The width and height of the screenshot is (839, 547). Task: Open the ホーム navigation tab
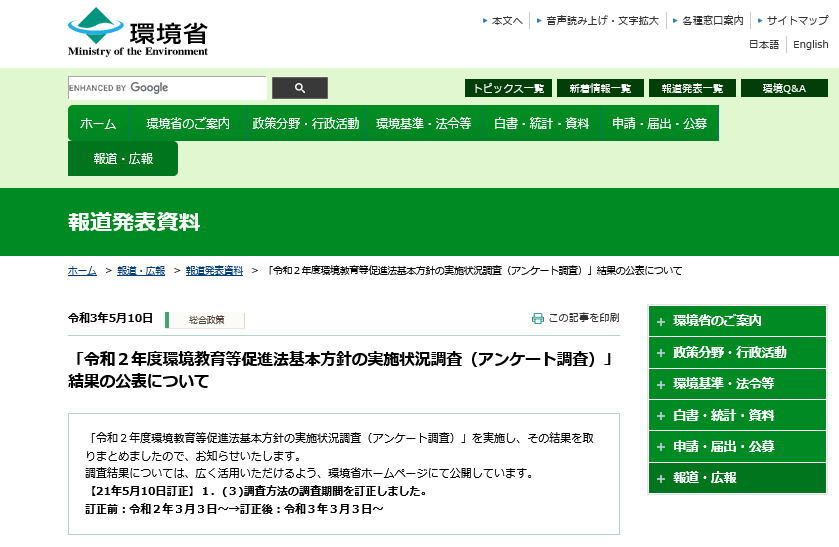(98, 124)
